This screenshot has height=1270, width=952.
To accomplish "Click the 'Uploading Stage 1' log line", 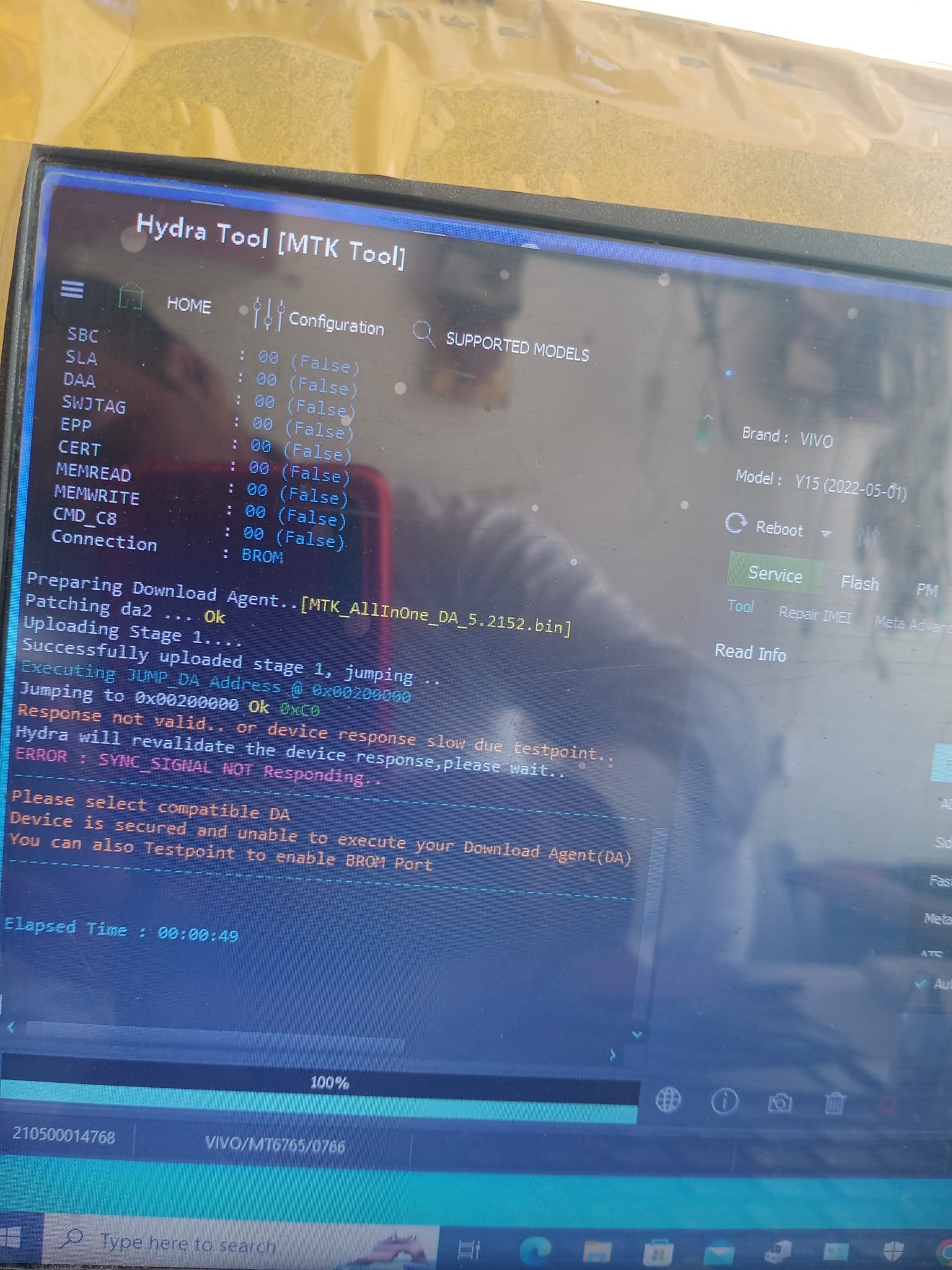I will click(132, 631).
